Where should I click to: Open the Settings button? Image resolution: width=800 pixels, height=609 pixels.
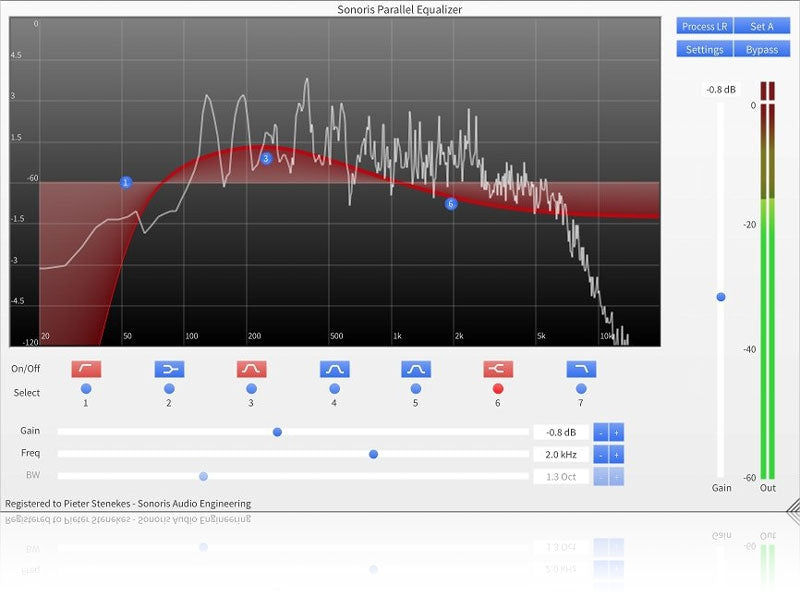tap(705, 49)
